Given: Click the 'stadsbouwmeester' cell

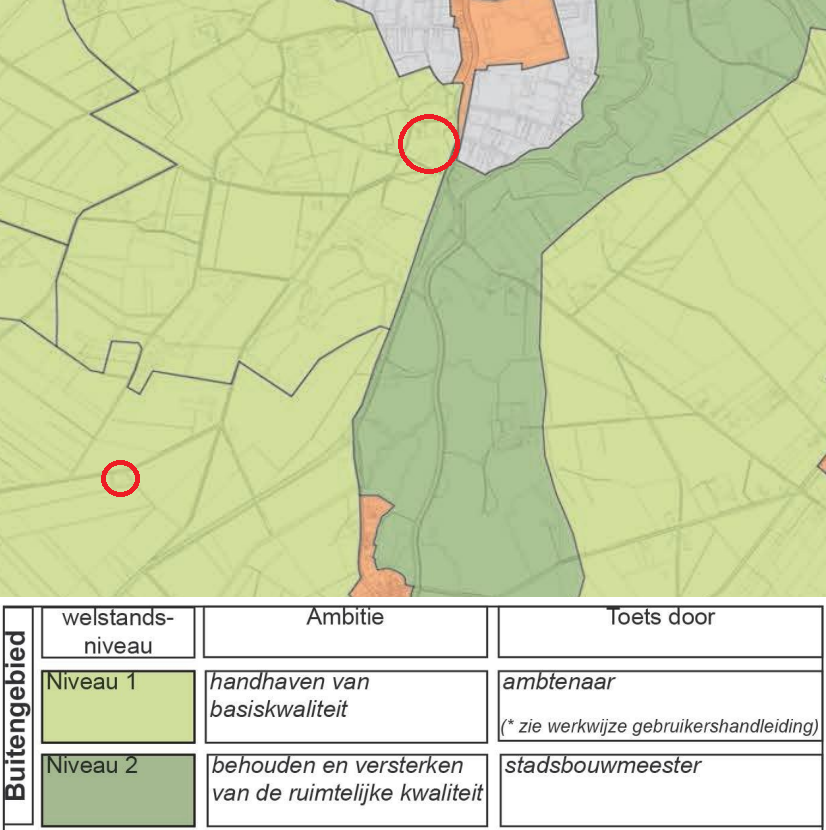Looking at the screenshot, I should [661, 790].
